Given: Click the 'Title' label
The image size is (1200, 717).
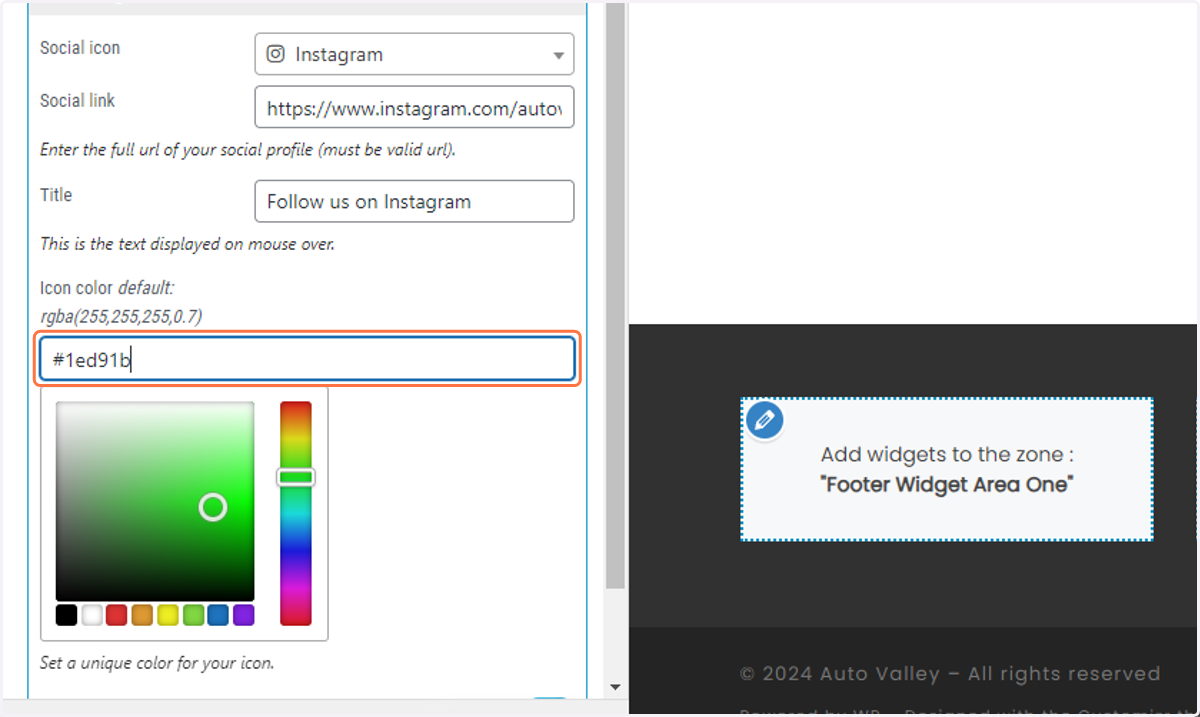Looking at the screenshot, I should click(x=56, y=195).
